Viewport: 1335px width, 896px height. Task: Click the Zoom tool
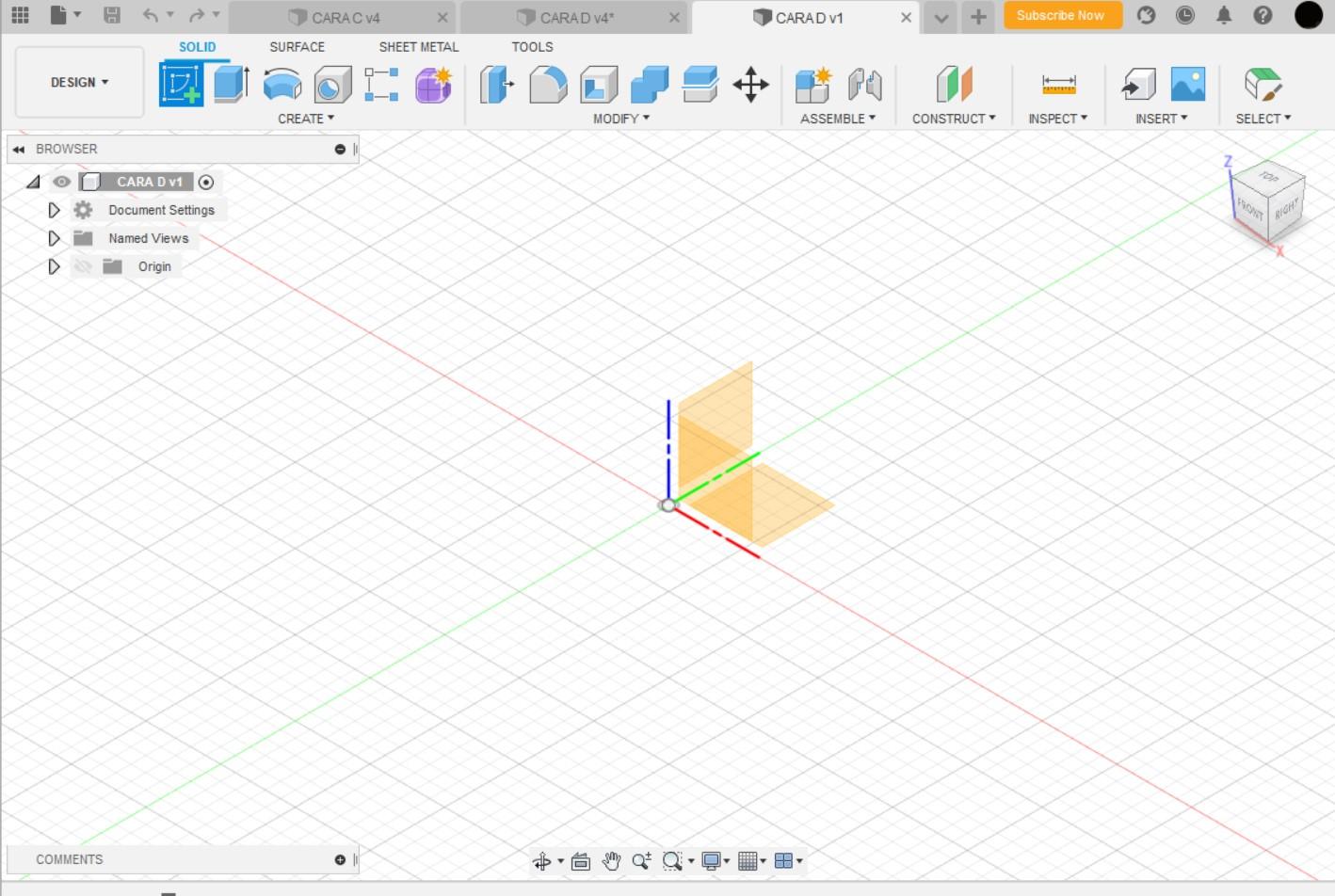point(642,861)
